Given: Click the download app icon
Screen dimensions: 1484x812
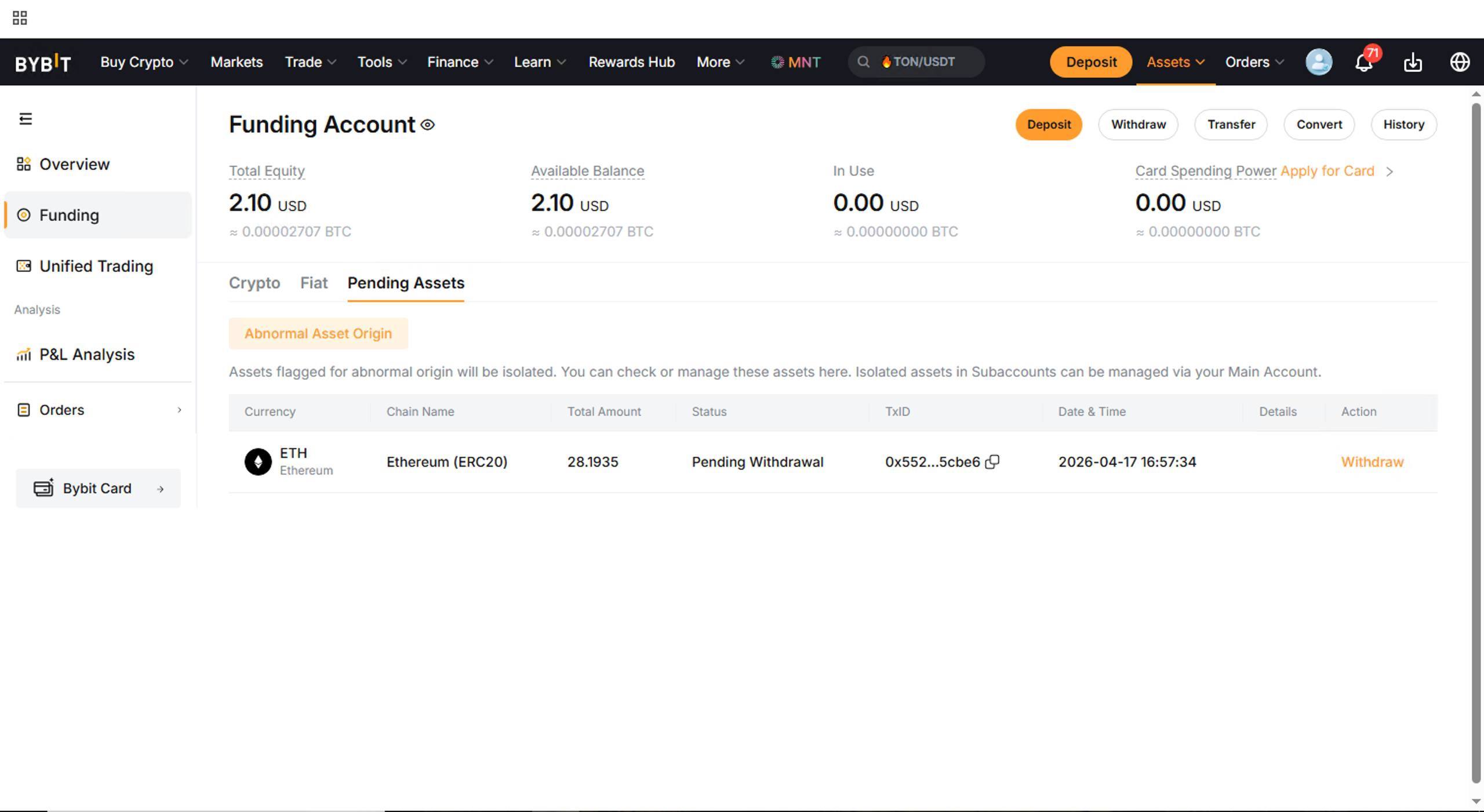Looking at the screenshot, I should [1413, 62].
